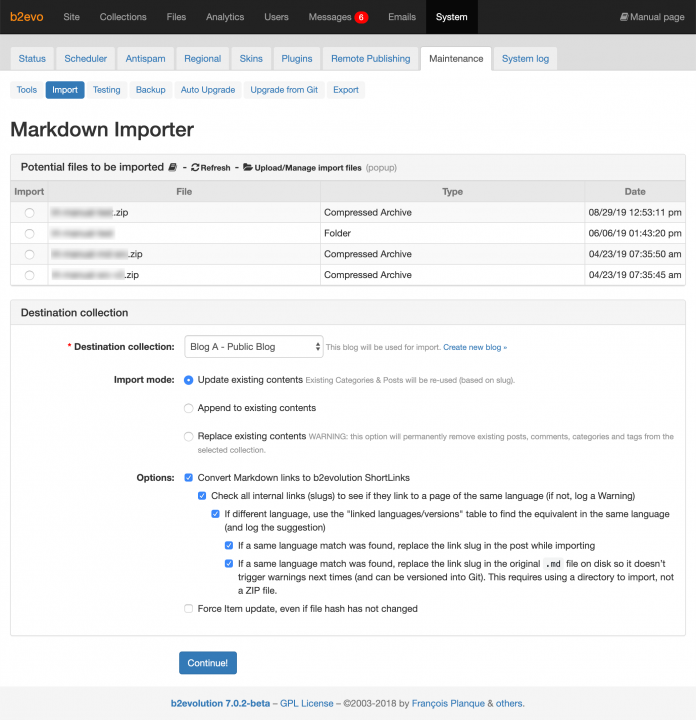Screen dimensions: 696x720
Task: Switch to the Scheduler tab
Action: click(x=85, y=59)
